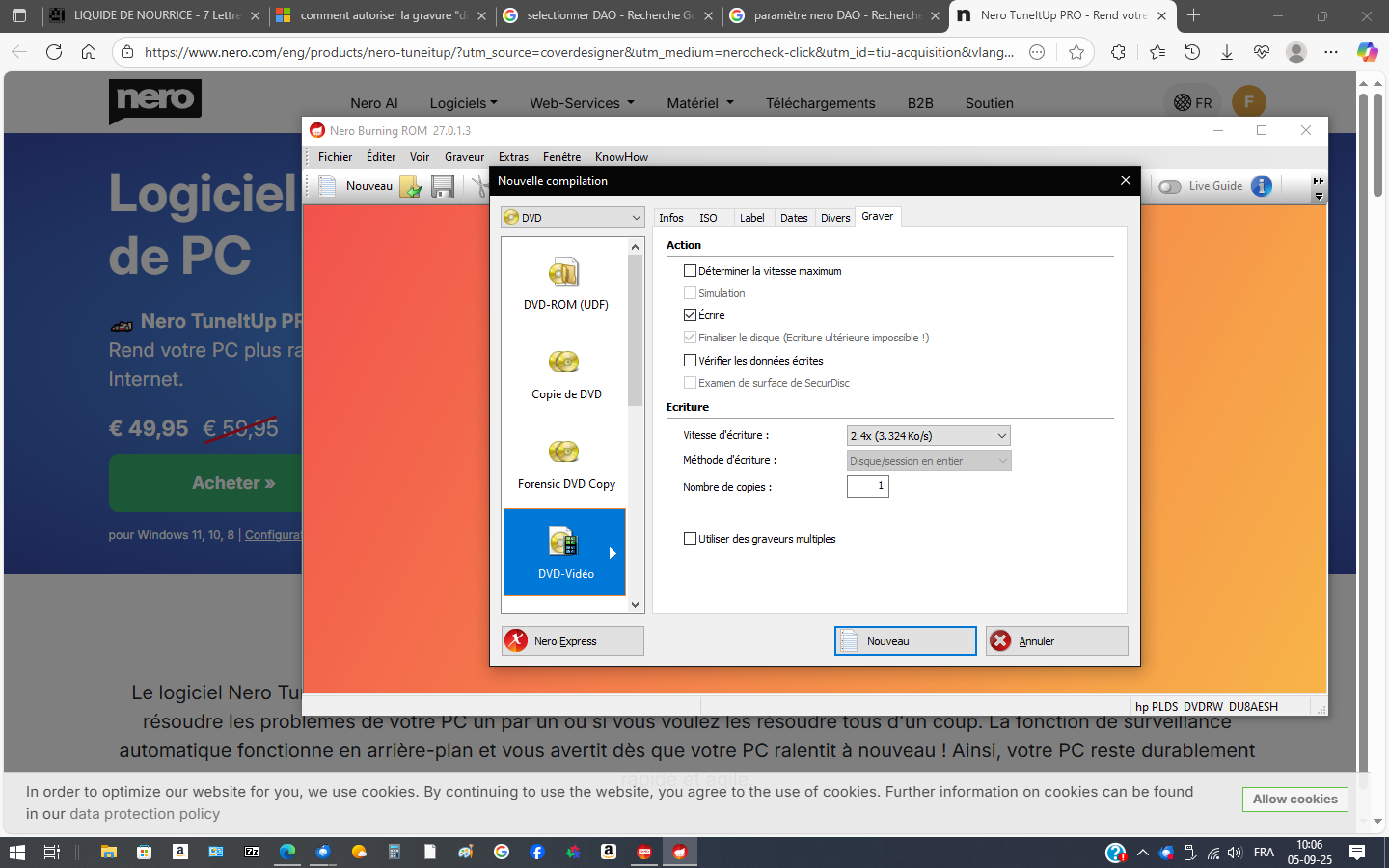Screen dimensions: 1389x868
Task: Choose the Copie de DVD icon
Action: 565,374
